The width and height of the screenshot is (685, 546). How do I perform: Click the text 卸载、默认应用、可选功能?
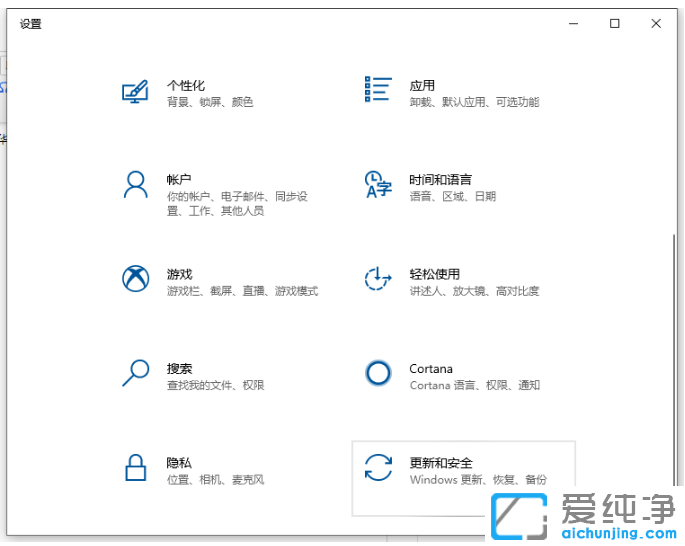click(x=474, y=102)
